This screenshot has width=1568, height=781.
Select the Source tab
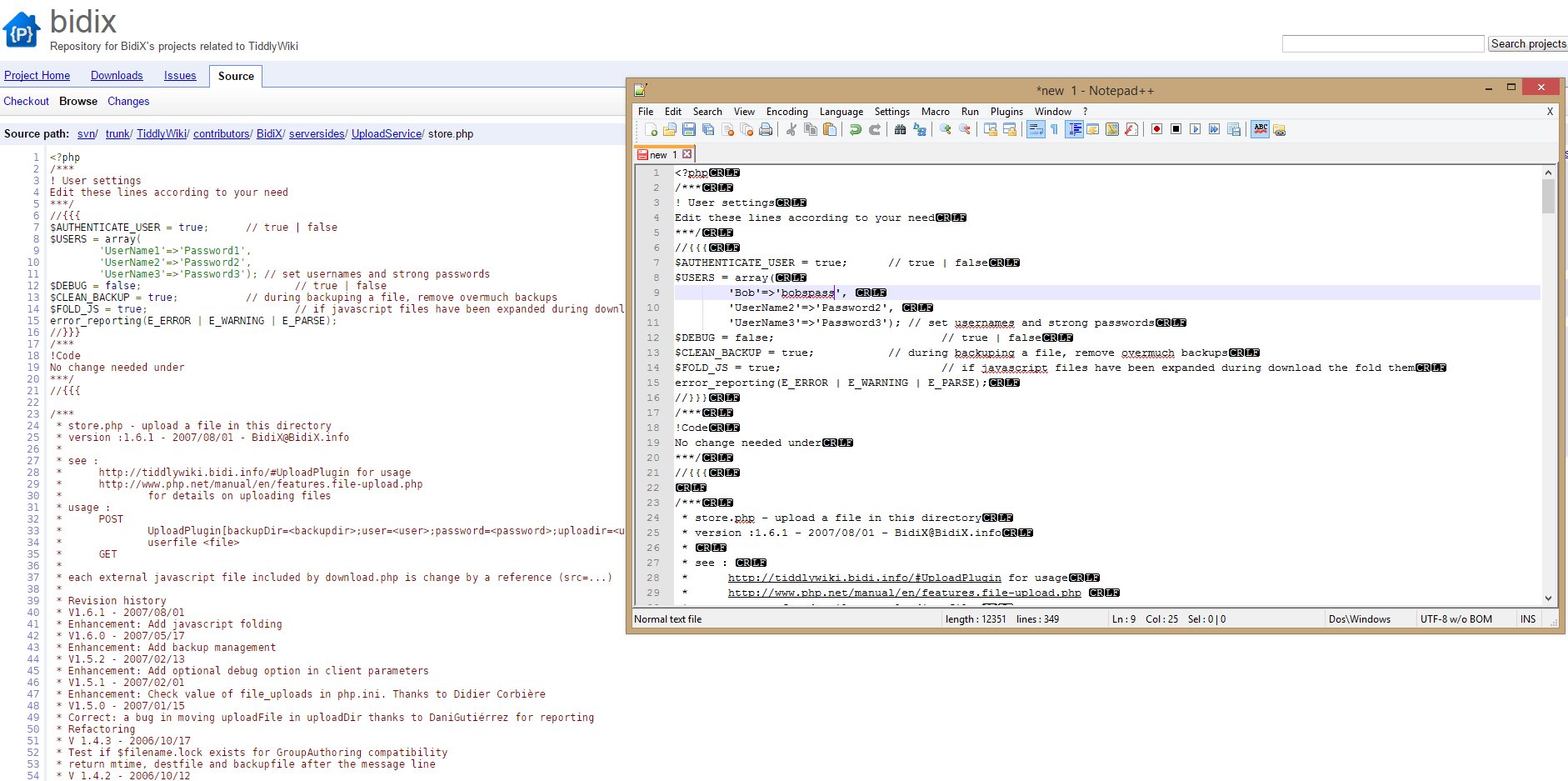[236, 76]
